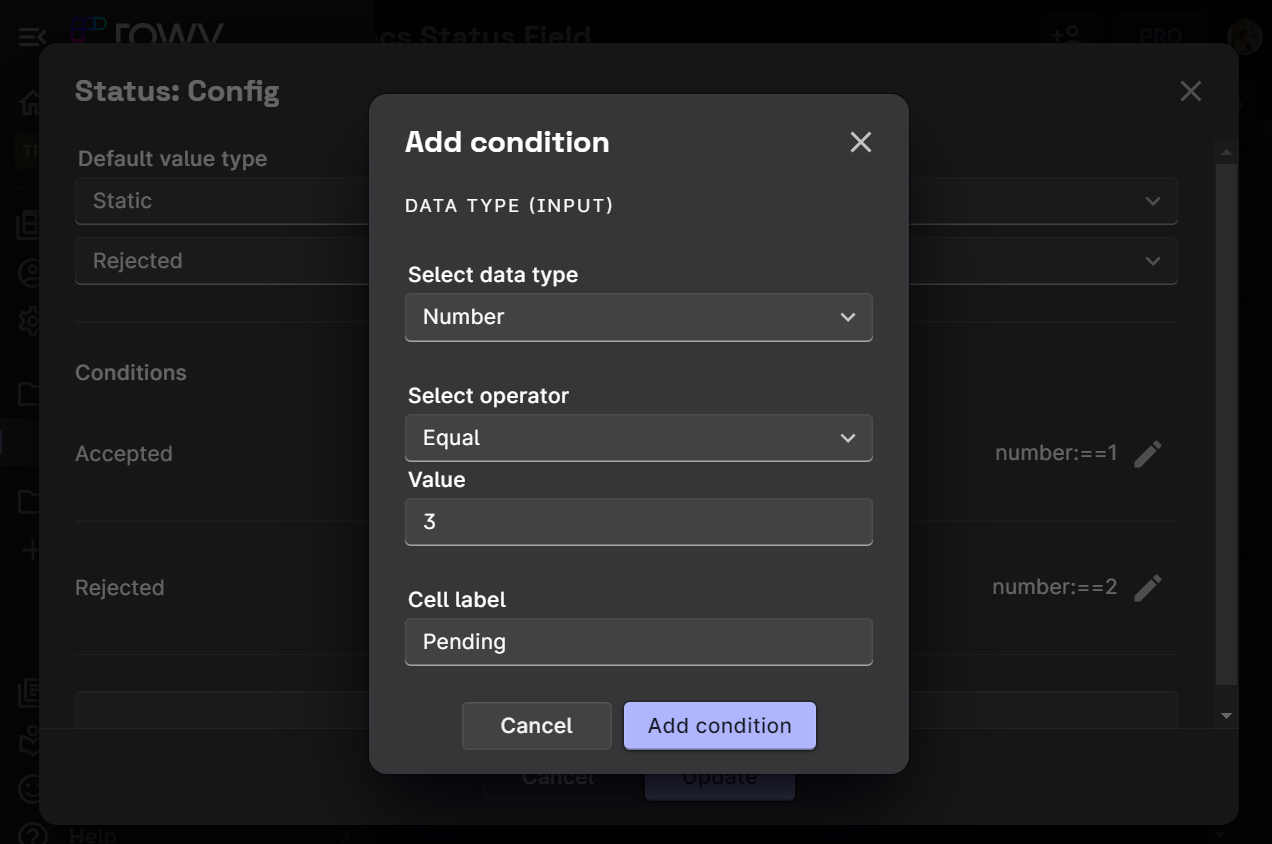Image resolution: width=1272 pixels, height=844 pixels.
Task: Focus the Value input field
Action: tap(638, 522)
